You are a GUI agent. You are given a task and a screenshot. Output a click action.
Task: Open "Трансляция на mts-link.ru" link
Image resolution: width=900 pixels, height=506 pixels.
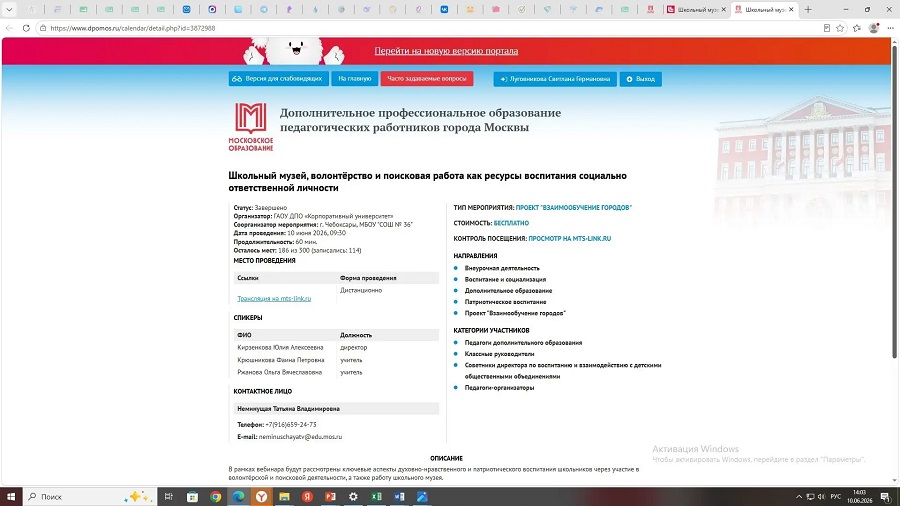274,298
